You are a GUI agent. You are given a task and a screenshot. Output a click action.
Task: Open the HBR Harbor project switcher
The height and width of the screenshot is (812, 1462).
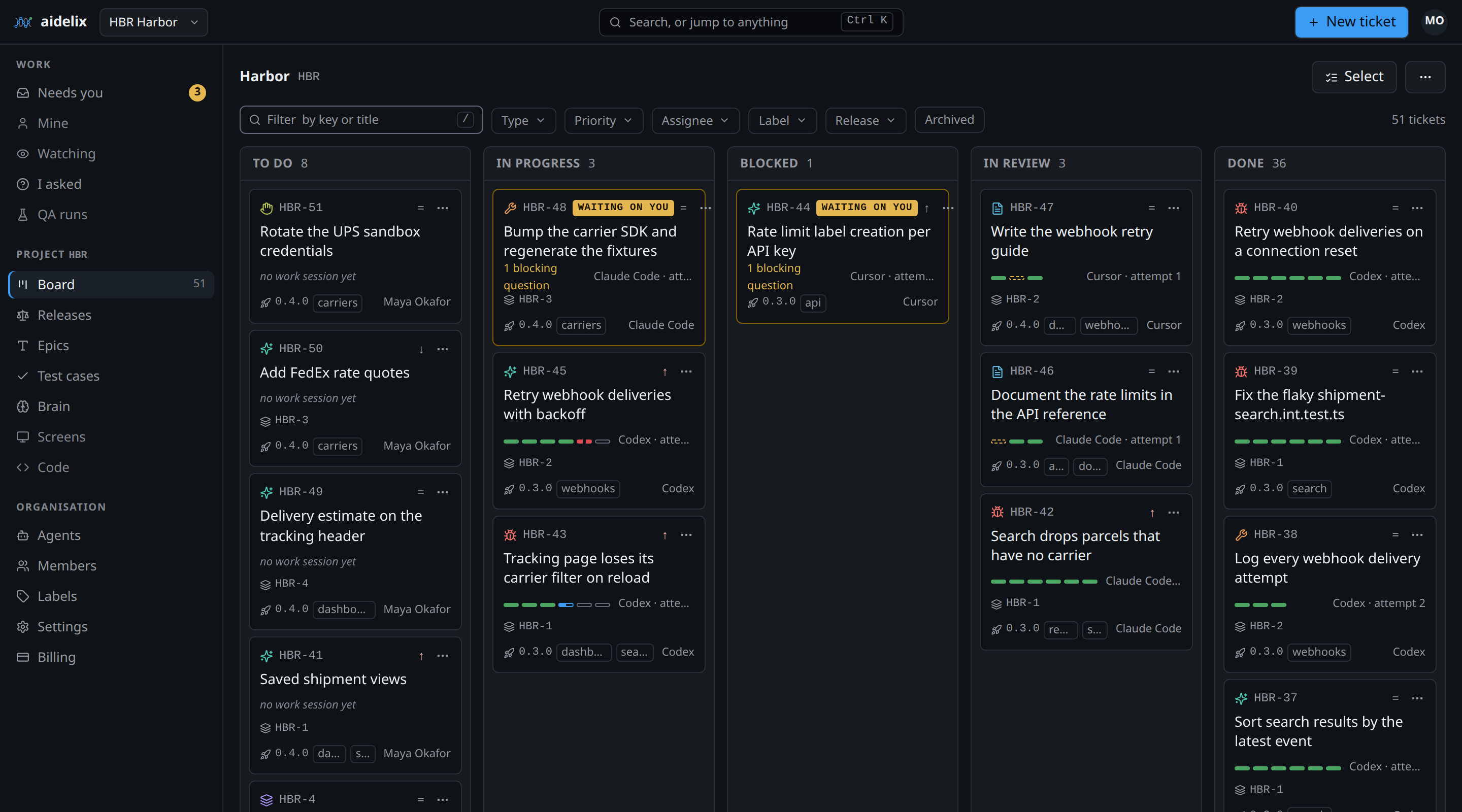[154, 22]
